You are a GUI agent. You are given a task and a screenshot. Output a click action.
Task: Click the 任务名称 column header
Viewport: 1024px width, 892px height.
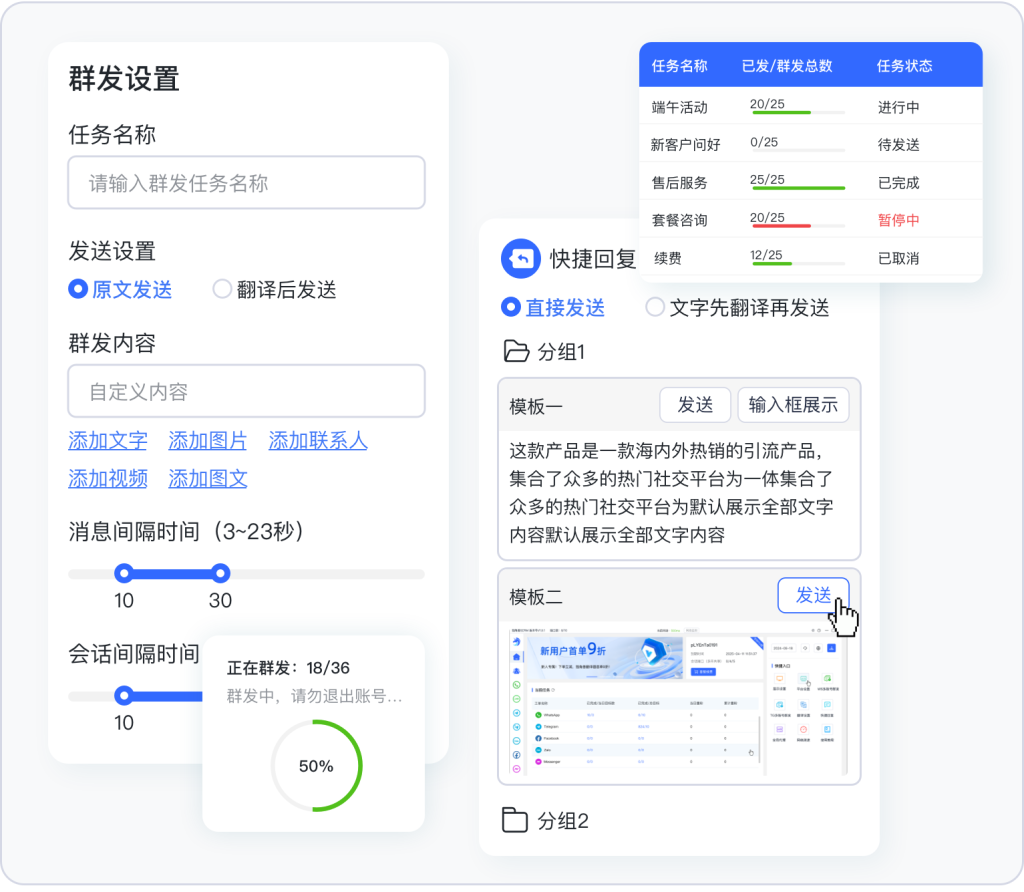[680, 66]
